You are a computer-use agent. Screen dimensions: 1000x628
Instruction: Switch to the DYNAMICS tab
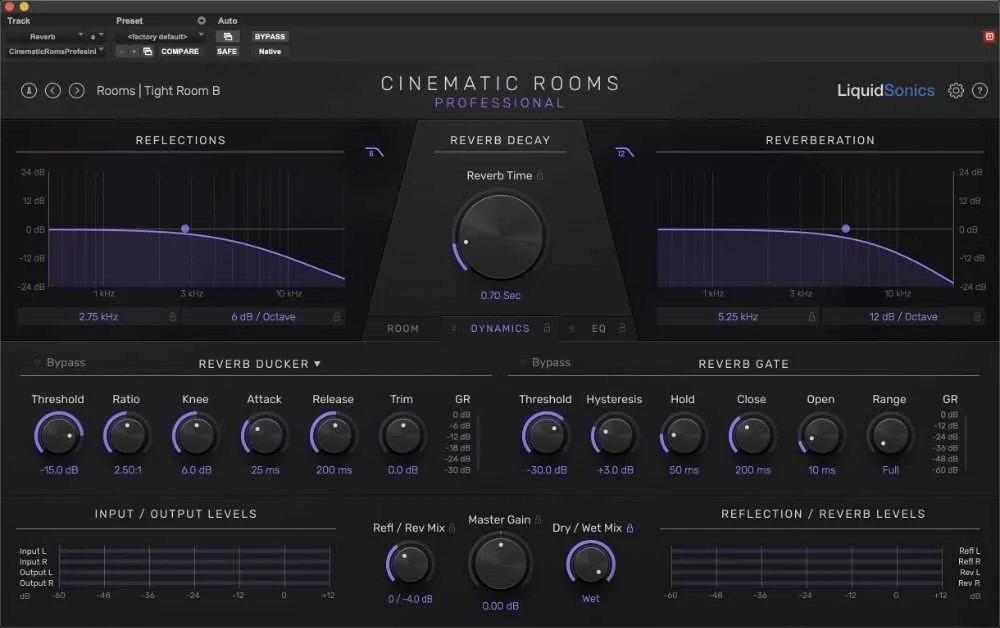pyautogui.click(x=500, y=328)
